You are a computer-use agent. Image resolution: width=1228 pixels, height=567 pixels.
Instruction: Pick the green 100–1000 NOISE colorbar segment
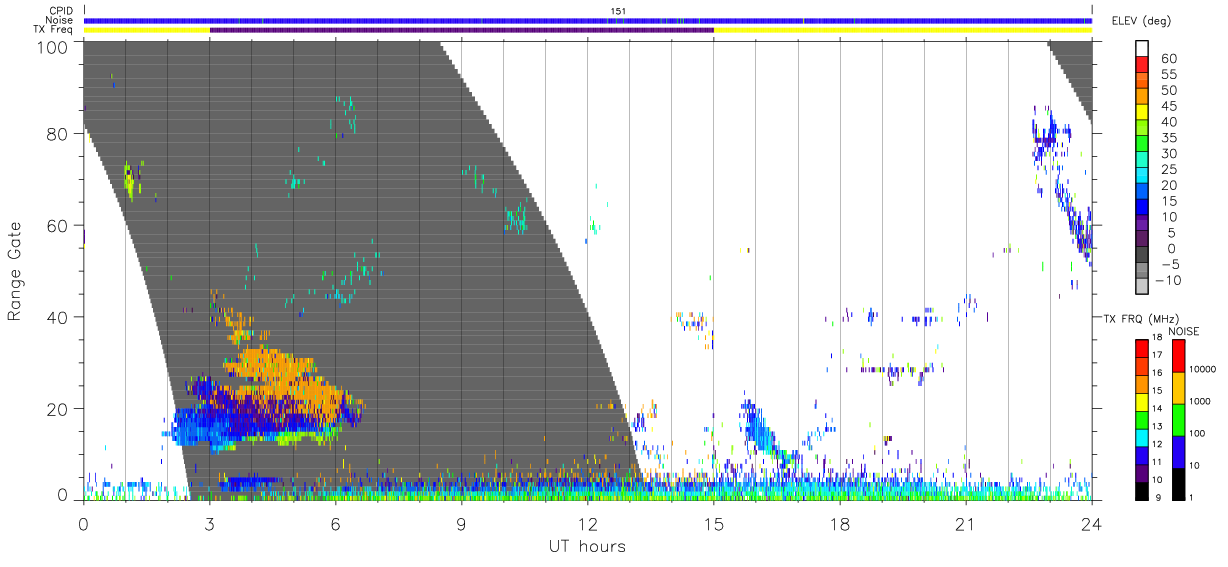pos(1179,419)
